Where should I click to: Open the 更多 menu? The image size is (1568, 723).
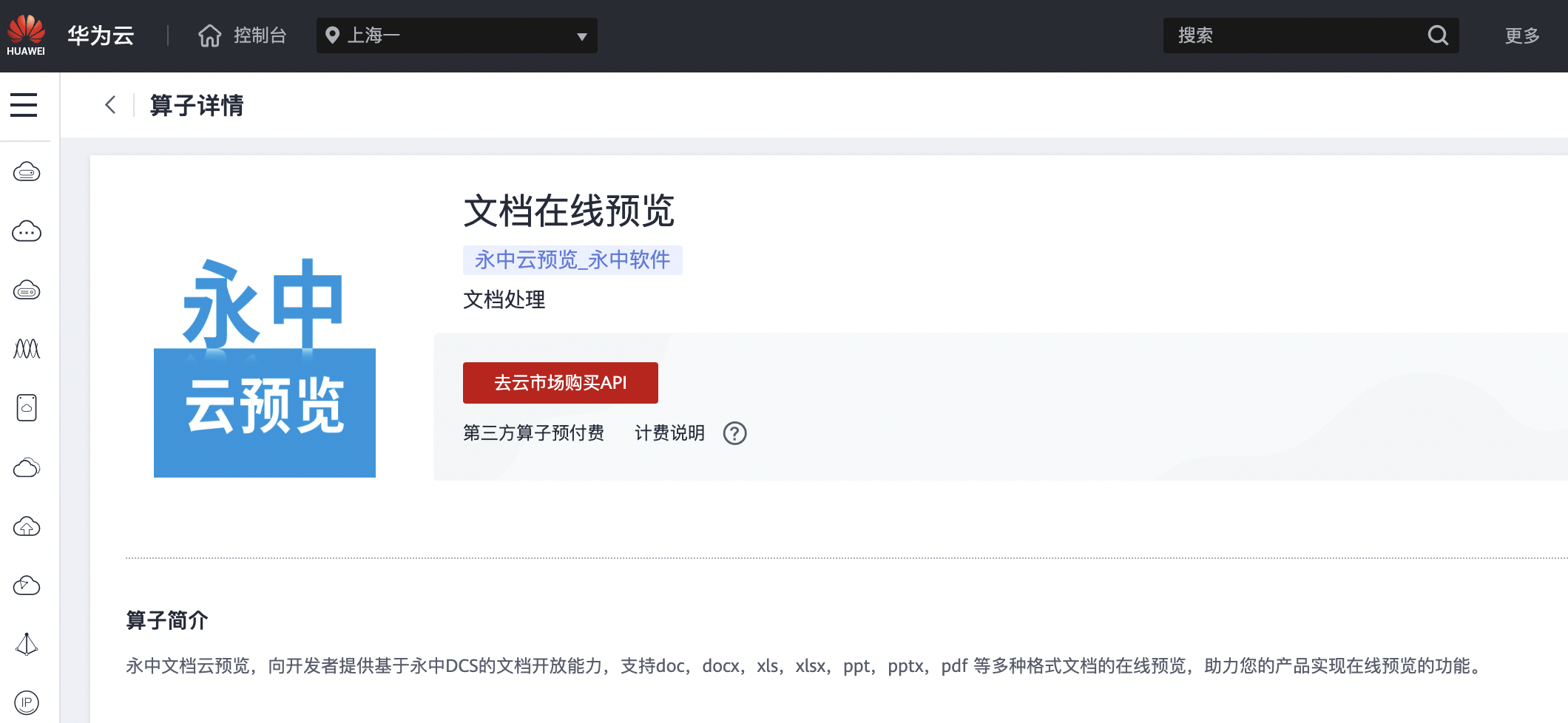[x=1522, y=35]
